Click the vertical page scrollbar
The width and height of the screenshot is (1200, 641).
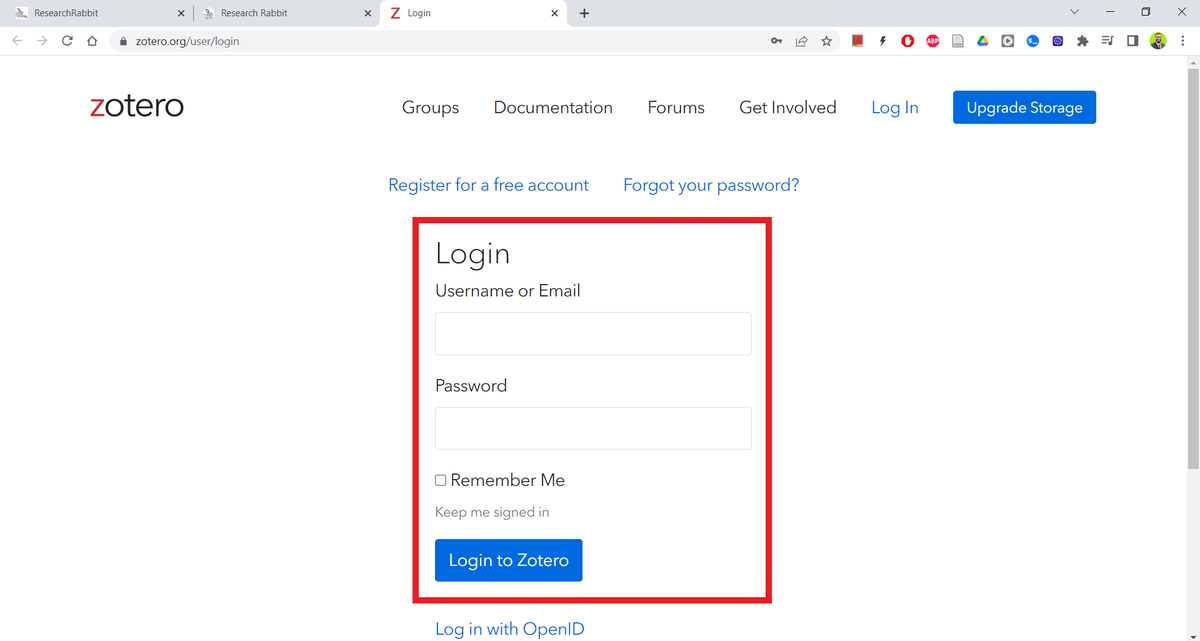click(x=1192, y=268)
